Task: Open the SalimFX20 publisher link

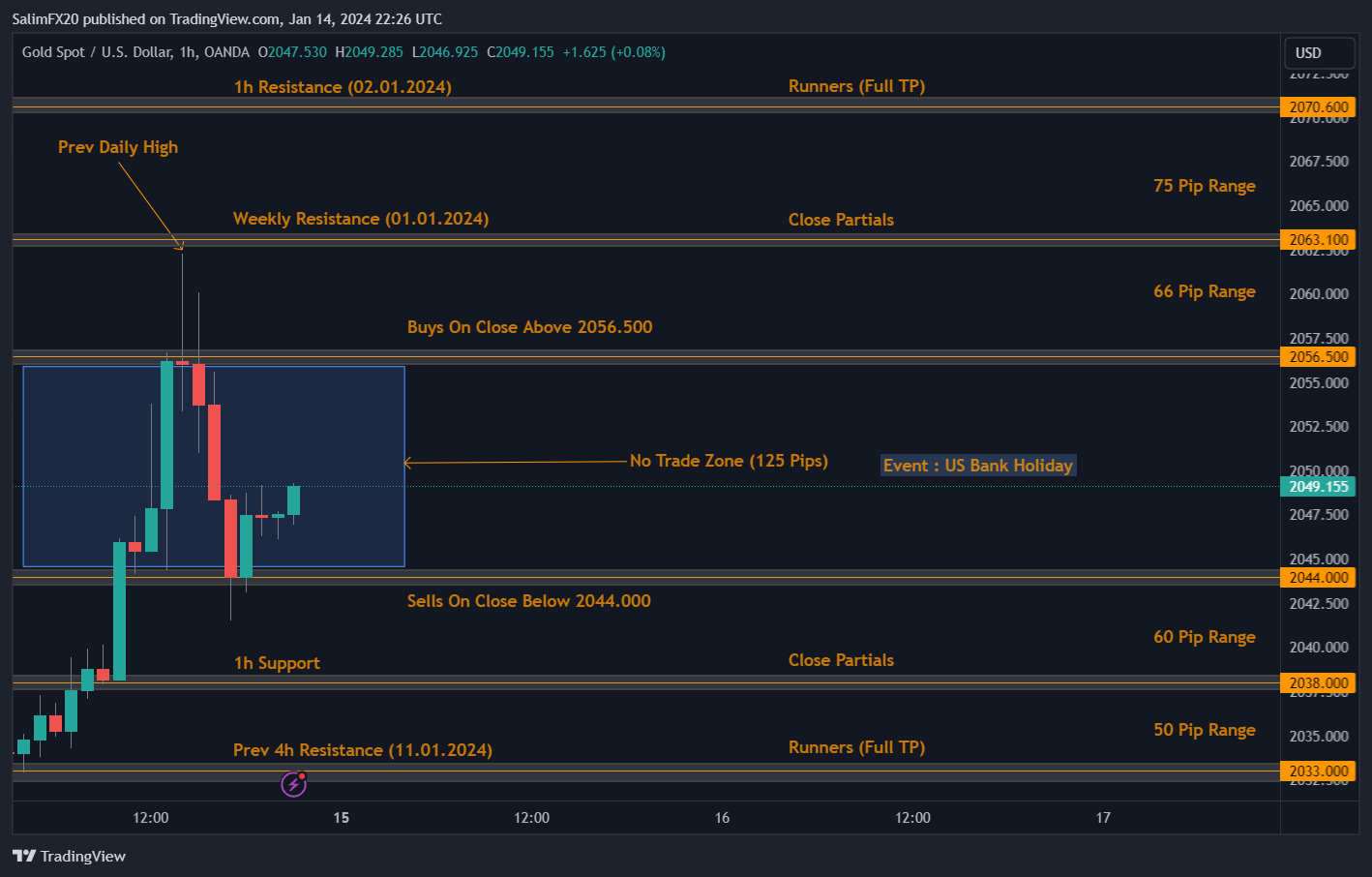Action: [44, 18]
